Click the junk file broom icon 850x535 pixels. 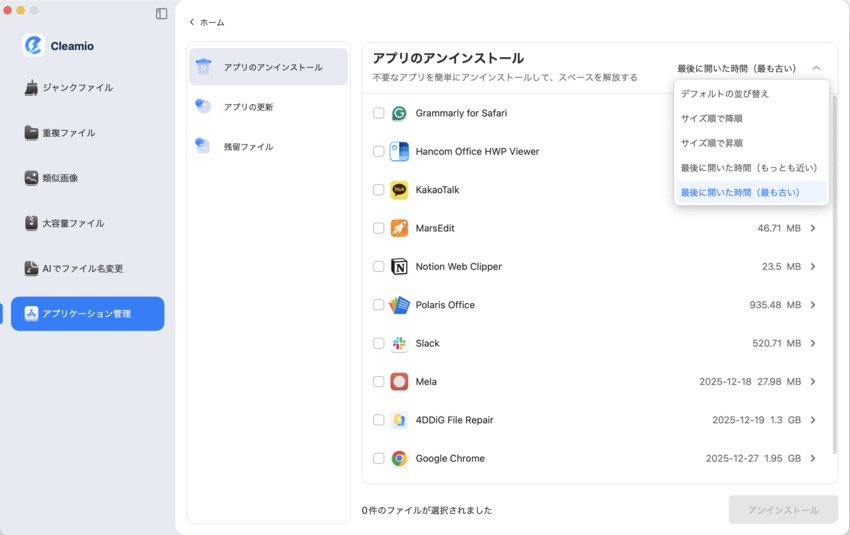point(31,88)
